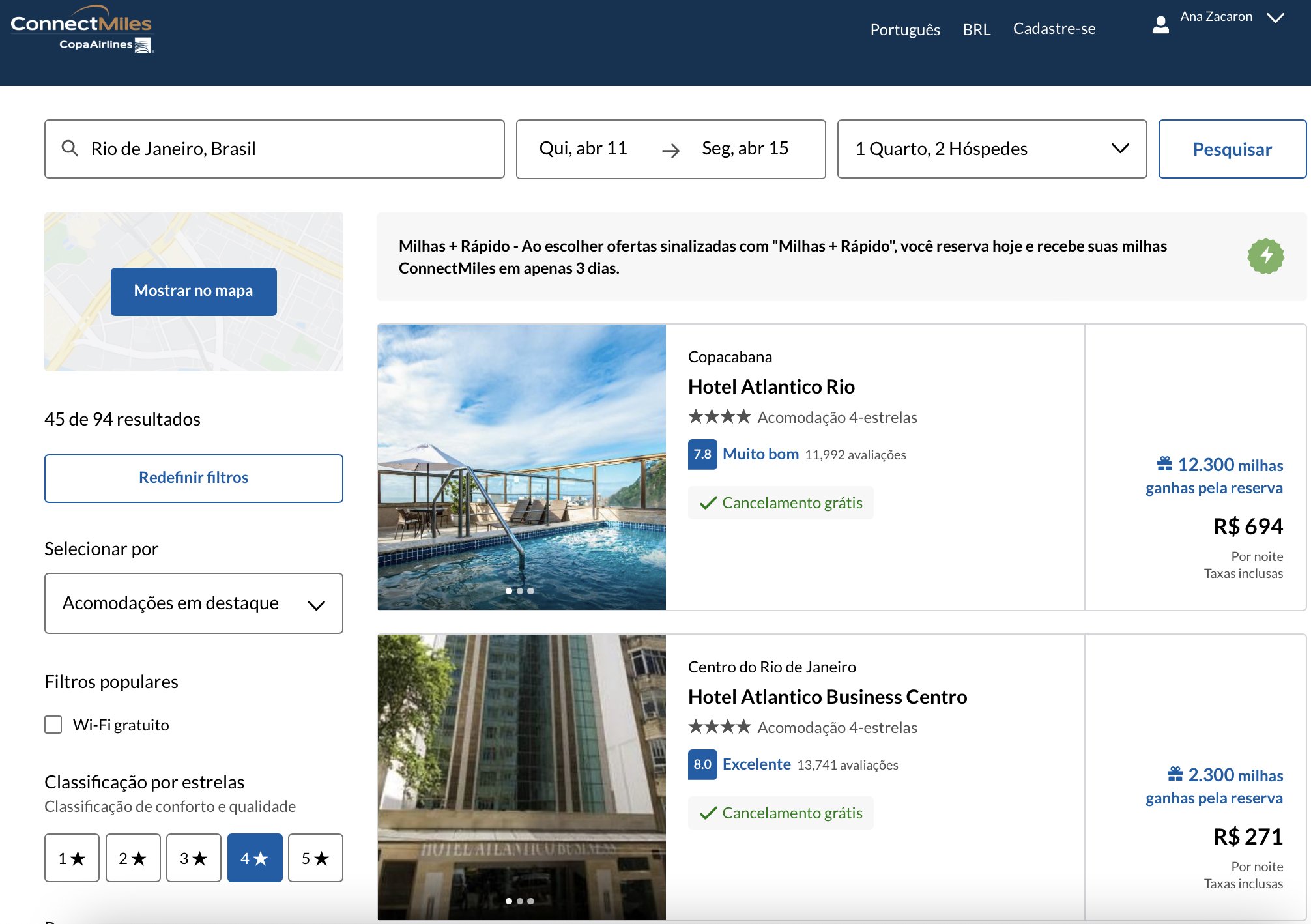This screenshot has width=1311, height=924.
Task: Click the 45 de 94 resultados text
Action: click(122, 419)
